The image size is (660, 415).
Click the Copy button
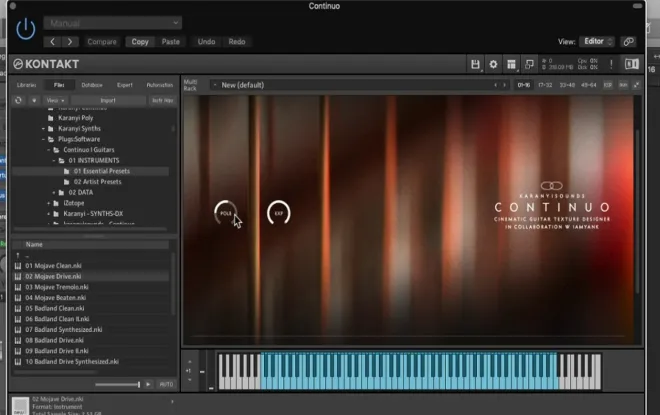click(x=140, y=42)
